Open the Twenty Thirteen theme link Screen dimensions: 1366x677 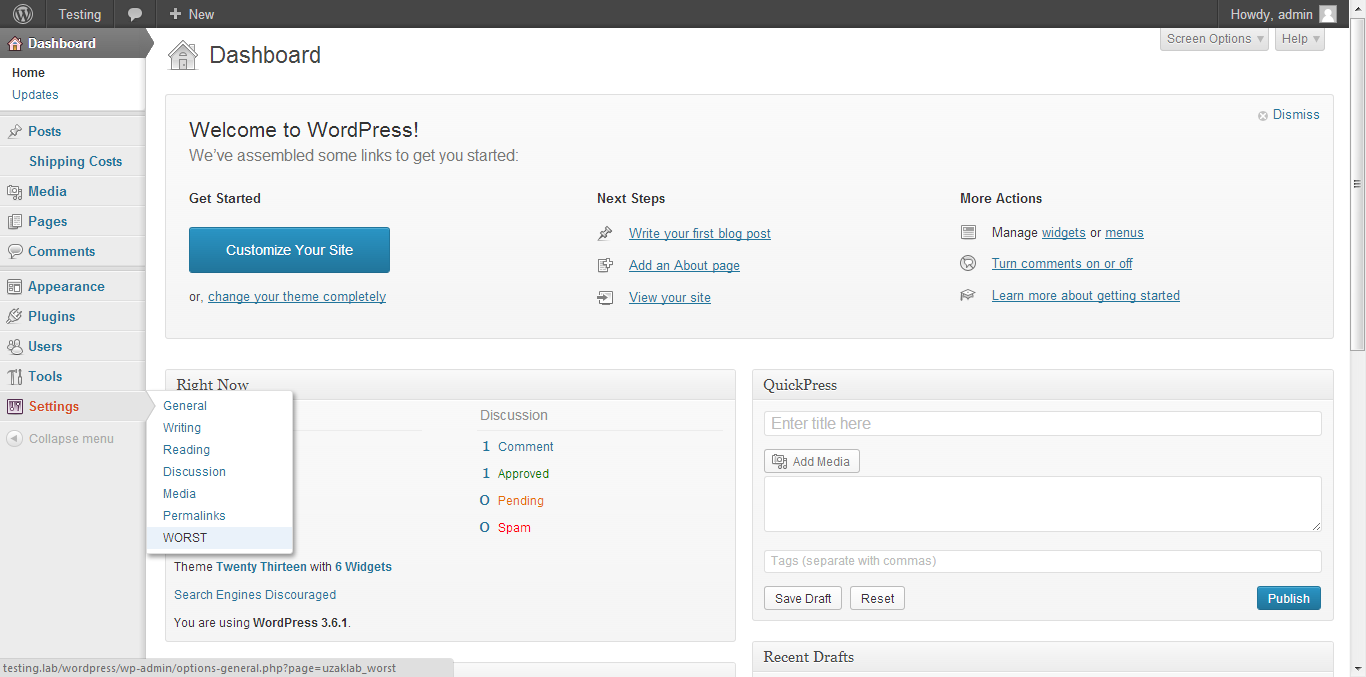[261, 567]
